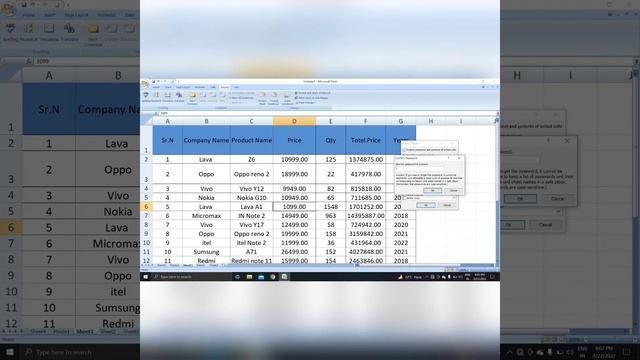Switch to the Home ribbon tab
The image size is (640, 360).
tap(156, 87)
